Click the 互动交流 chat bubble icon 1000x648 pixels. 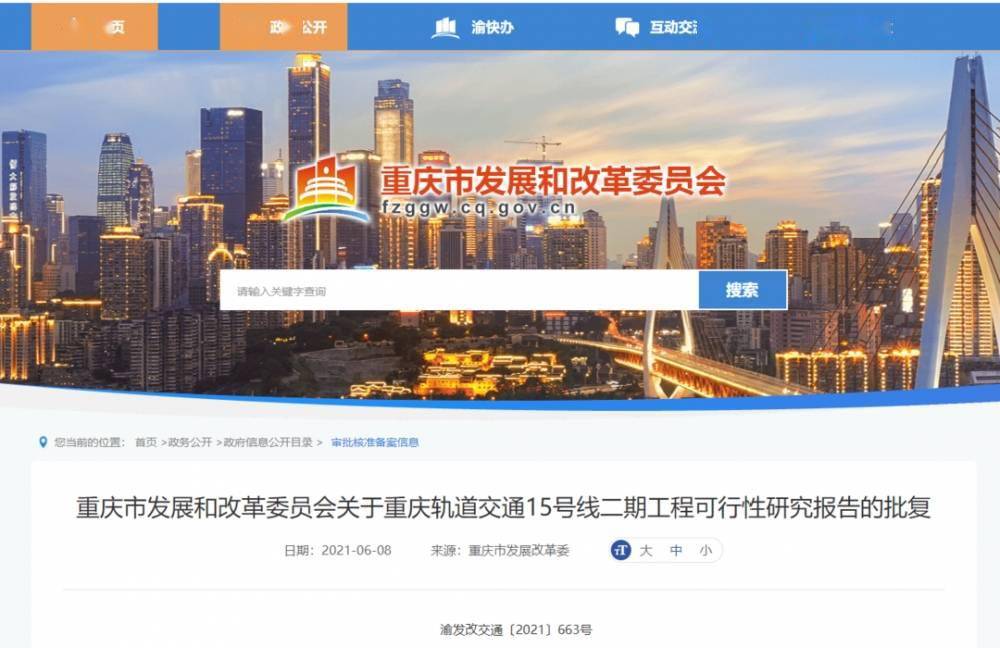[x=627, y=27]
